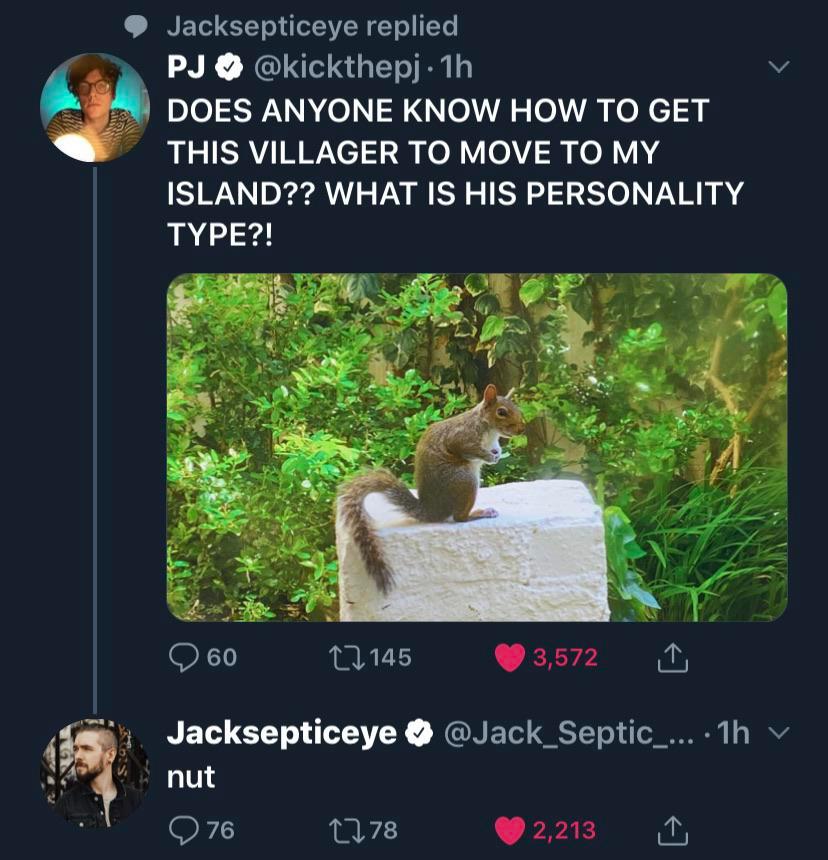Image resolution: width=828 pixels, height=860 pixels.
Task: Open options chevron on PJ's tweet
Action: (777, 68)
